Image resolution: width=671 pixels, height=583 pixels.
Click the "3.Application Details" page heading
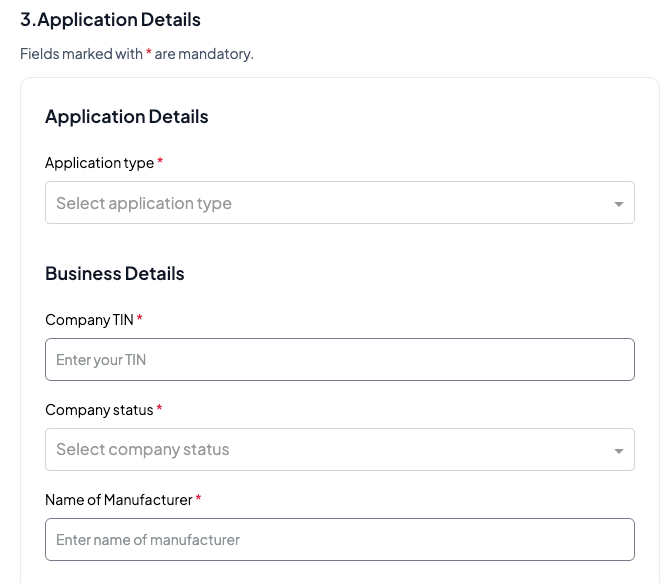tap(110, 20)
